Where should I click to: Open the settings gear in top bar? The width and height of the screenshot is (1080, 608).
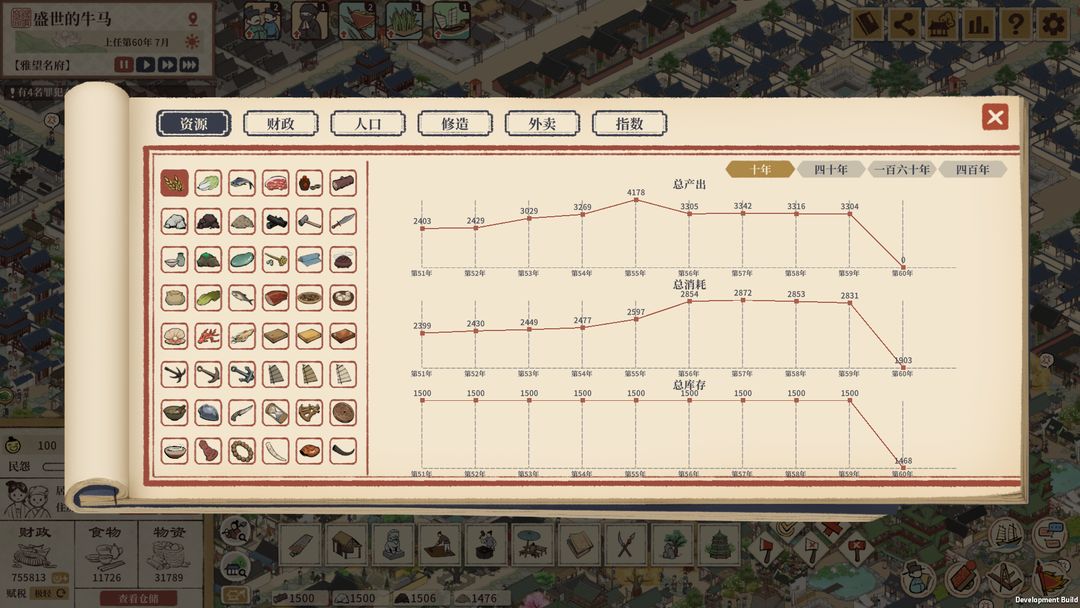(x=1053, y=24)
